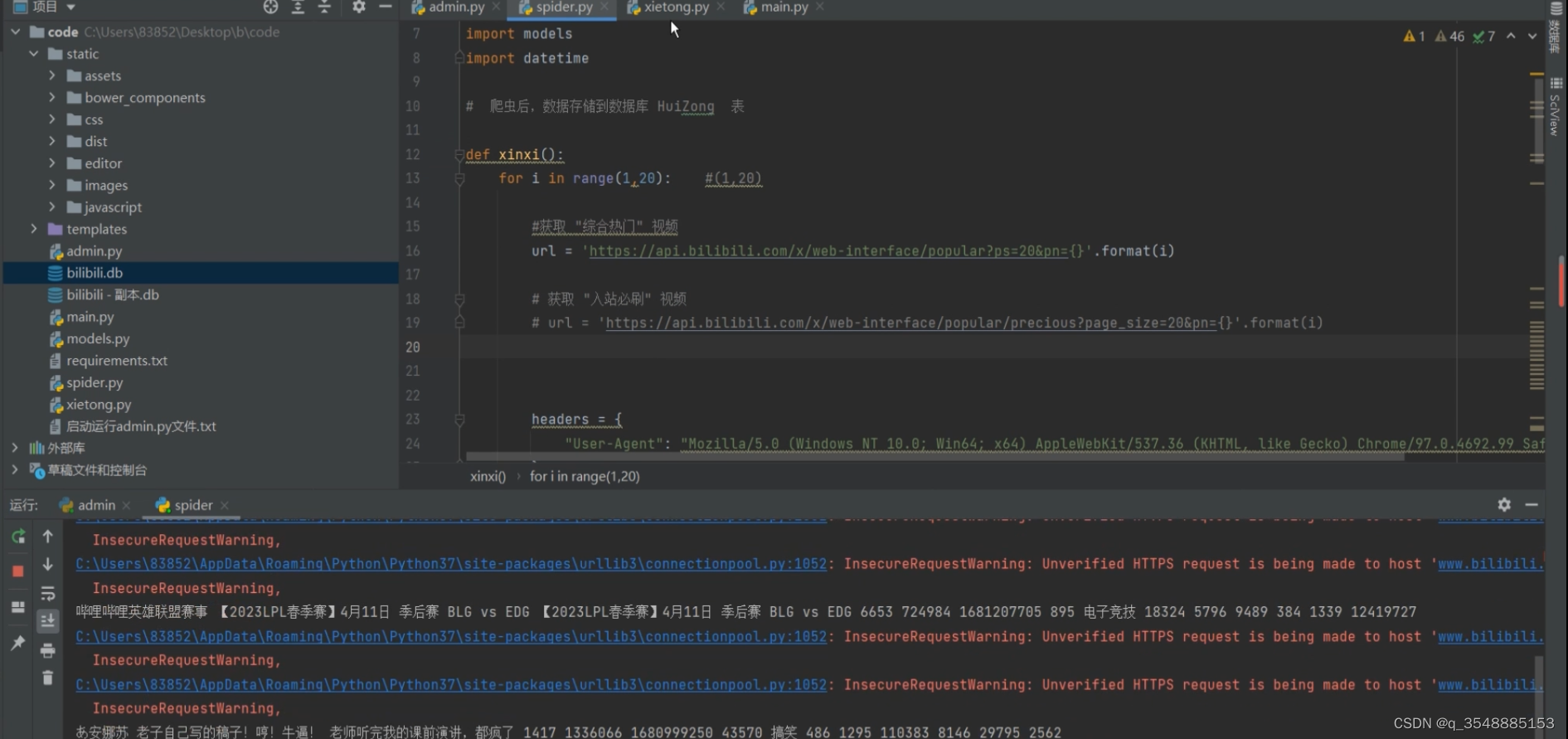Expand the external libraries node
This screenshot has width=1568, height=739.
coord(15,448)
